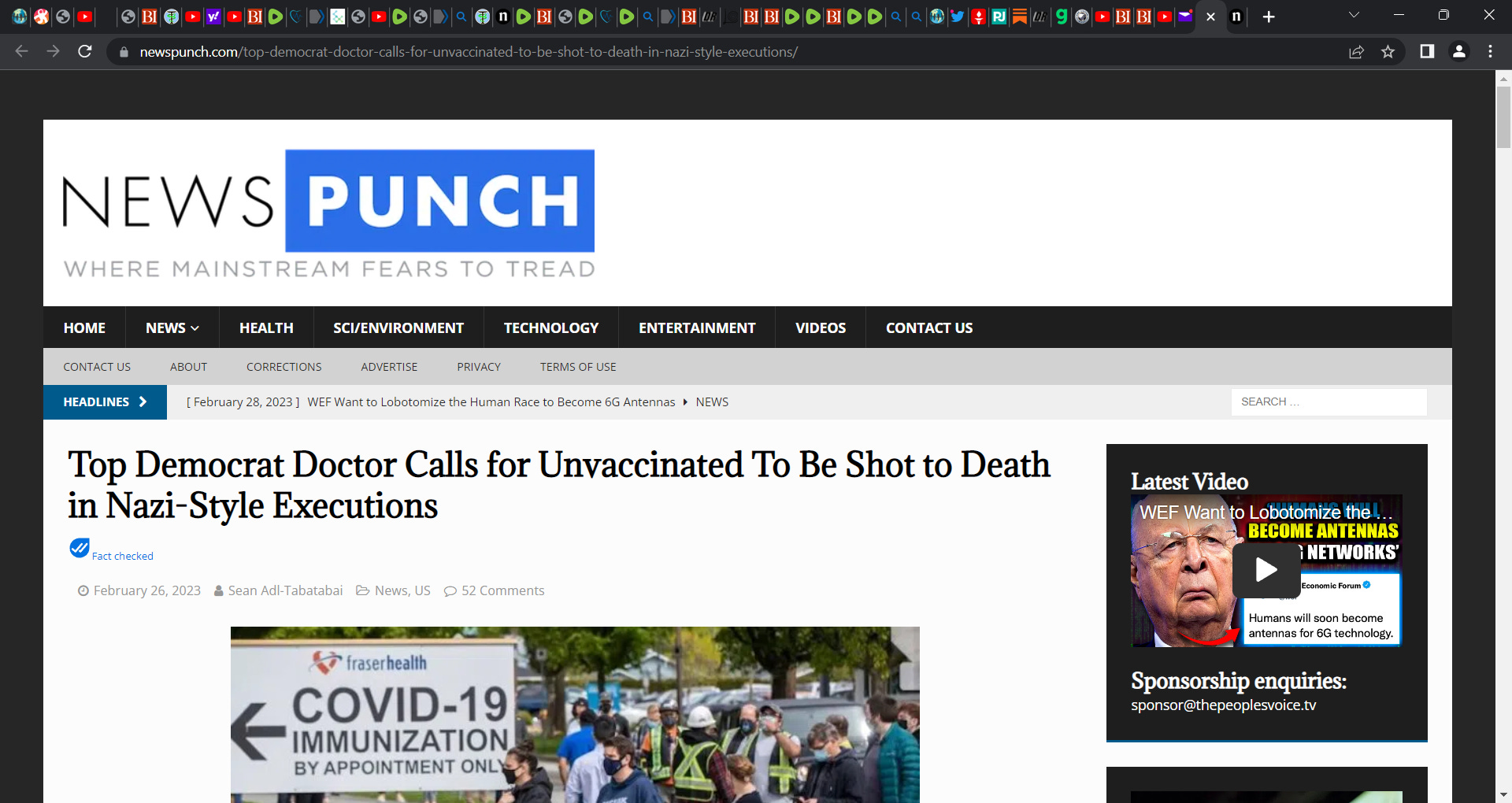Screen dimensions: 1512x803
Task: Jump to the 52 Comments
Action: click(x=502, y=590)
